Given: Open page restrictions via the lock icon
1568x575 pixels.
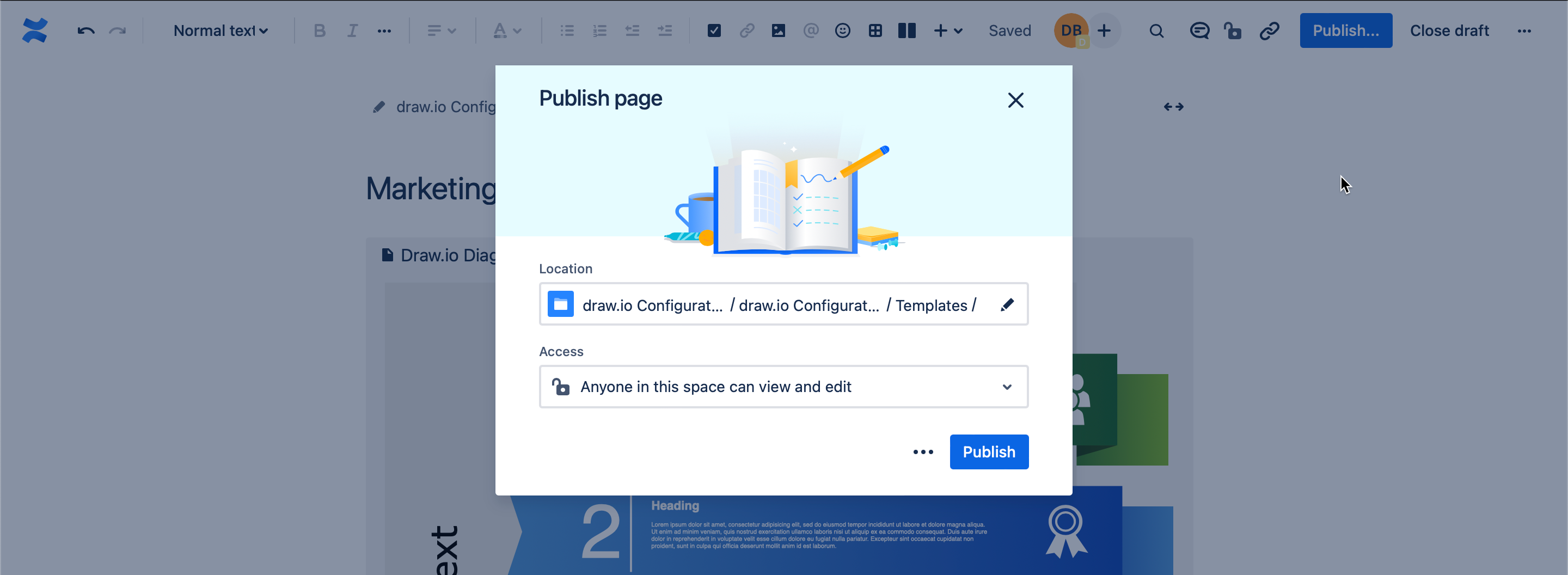Looking at the screenshot, I should tap(1233, 30).
